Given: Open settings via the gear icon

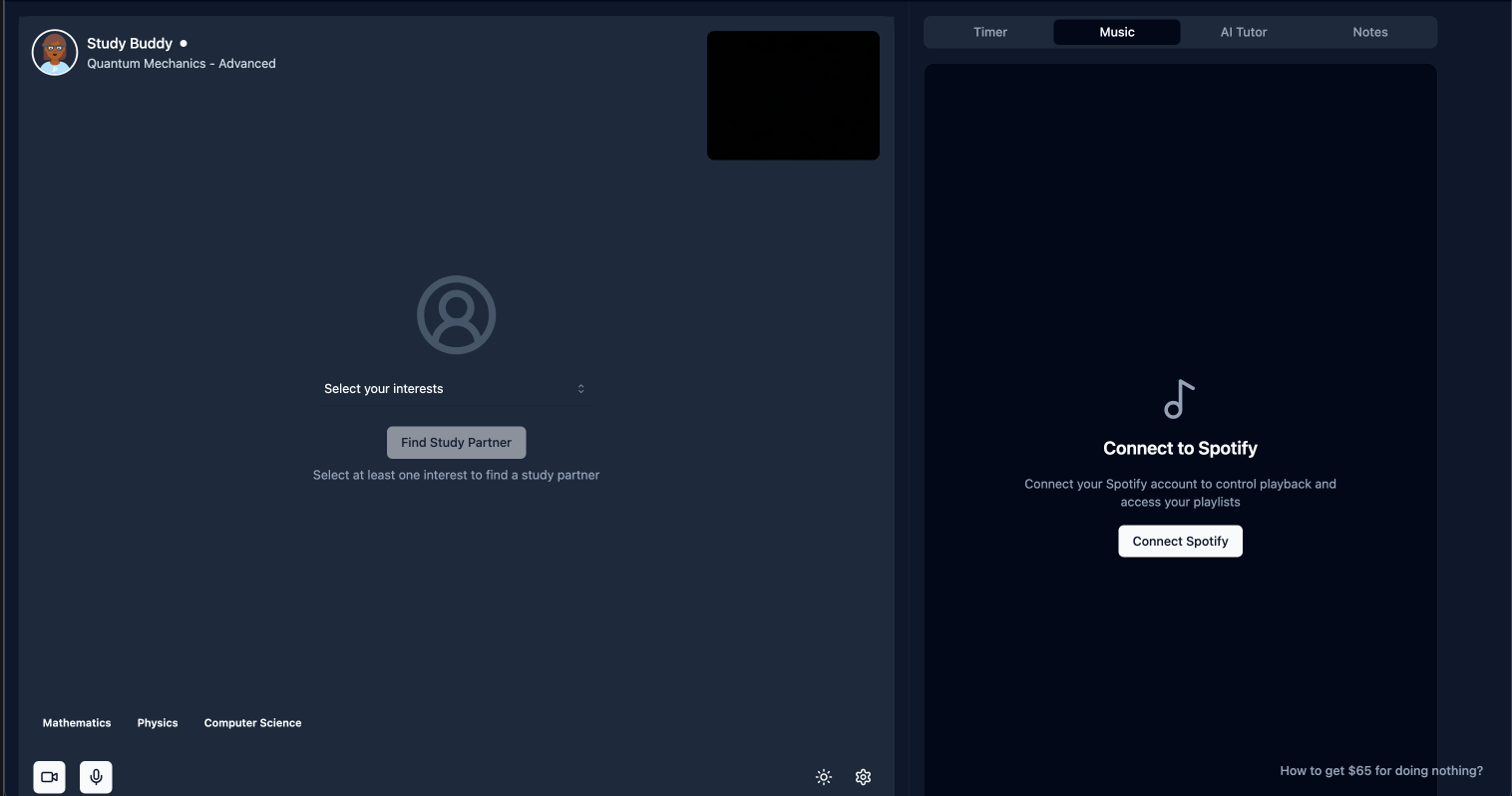Looking at the screenshot, I should tap(864, 777).
